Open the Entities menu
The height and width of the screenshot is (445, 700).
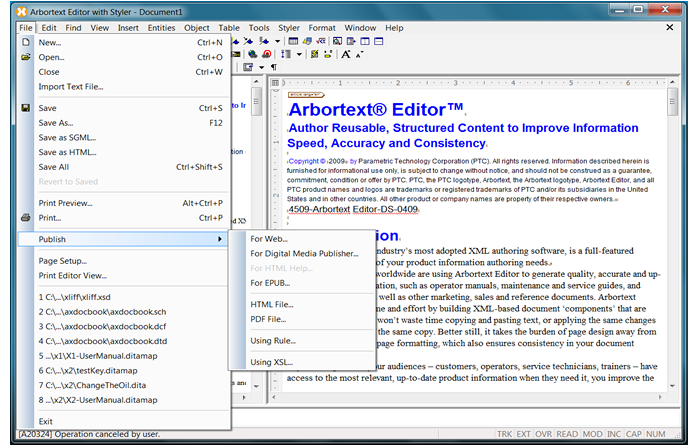coord(161,28)
